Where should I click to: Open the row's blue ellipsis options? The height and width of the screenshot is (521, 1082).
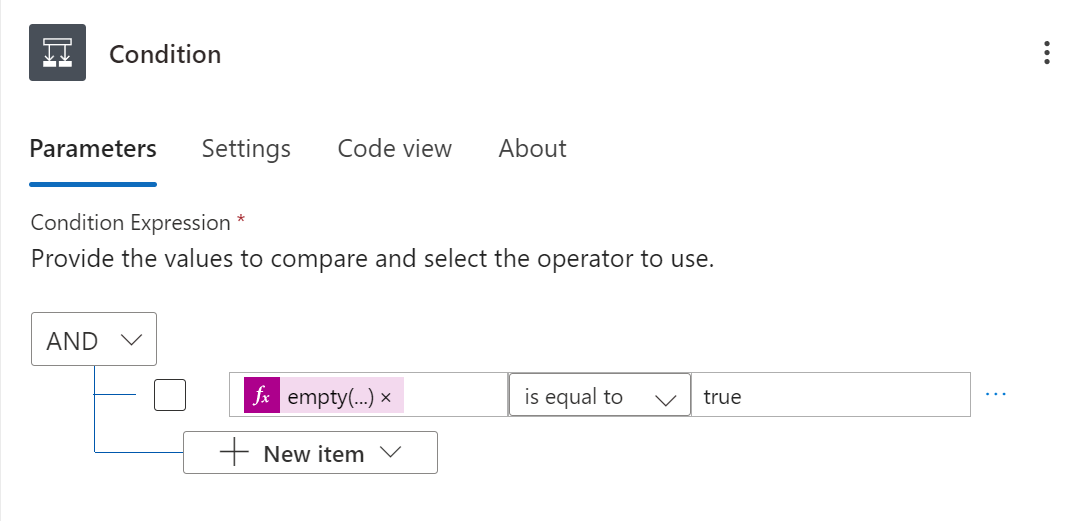click(x=996, y=394)
